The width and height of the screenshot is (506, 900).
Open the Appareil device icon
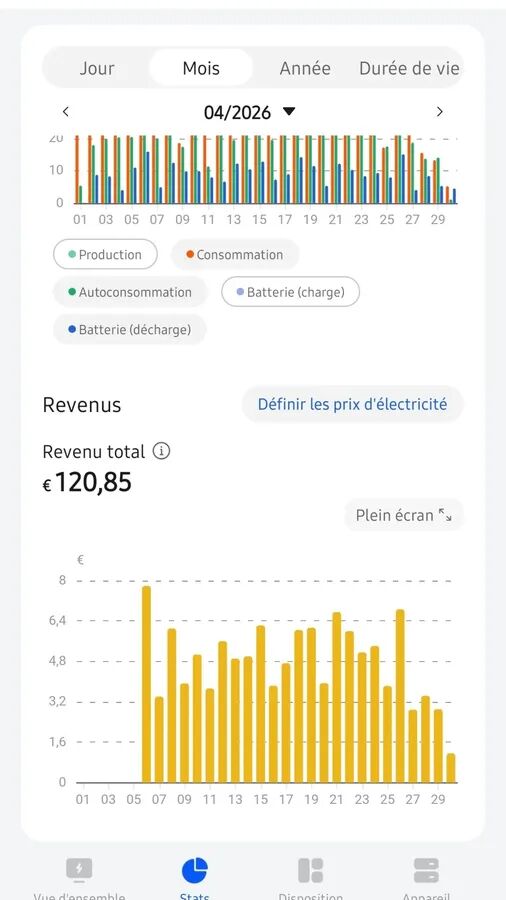tap(426, 871)
